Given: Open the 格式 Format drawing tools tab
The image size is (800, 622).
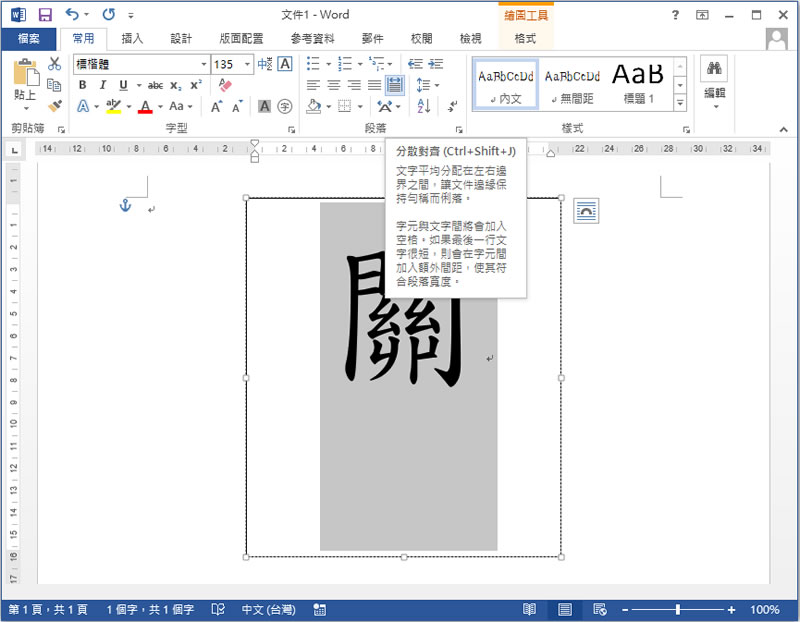Looking at the screenshot, I should pyautogui.click(x=526, y=39).
